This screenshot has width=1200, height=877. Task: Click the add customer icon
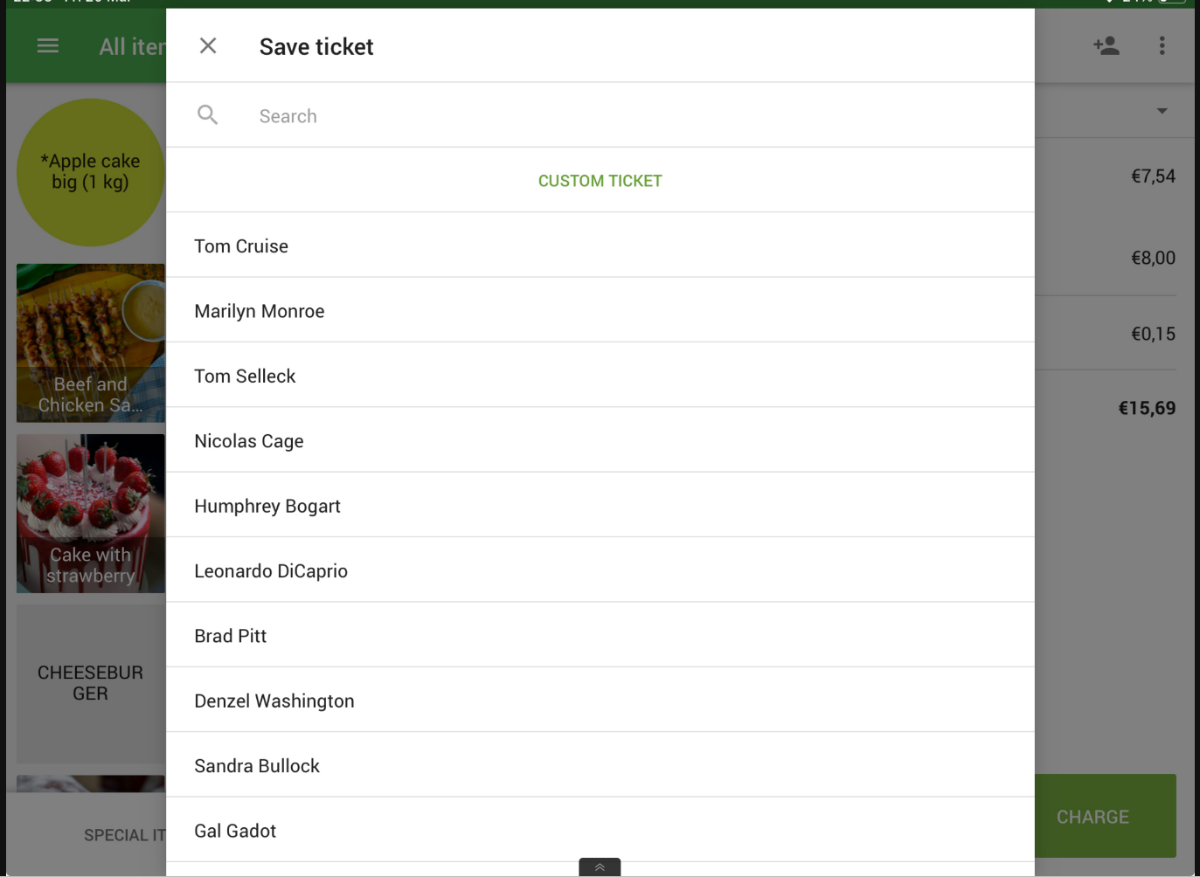coord(1106,46)
